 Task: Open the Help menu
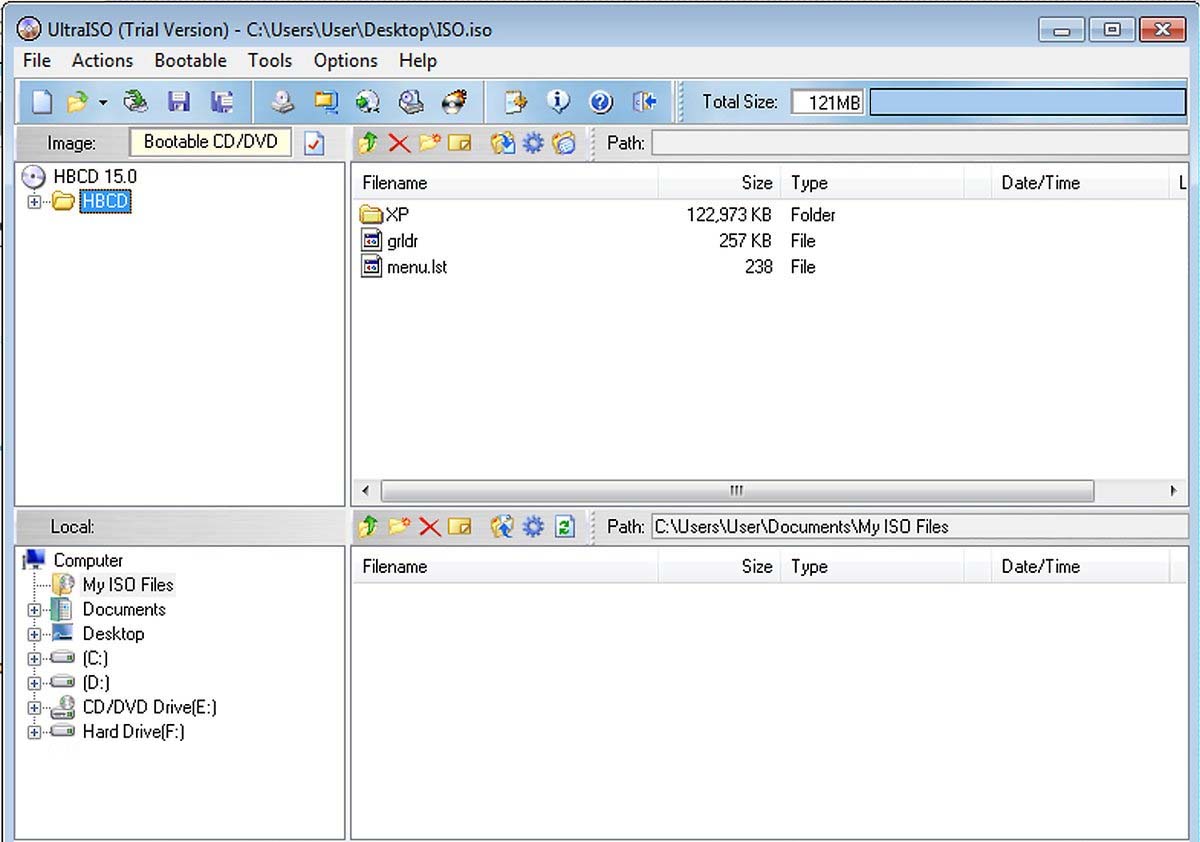pos(418,60)
